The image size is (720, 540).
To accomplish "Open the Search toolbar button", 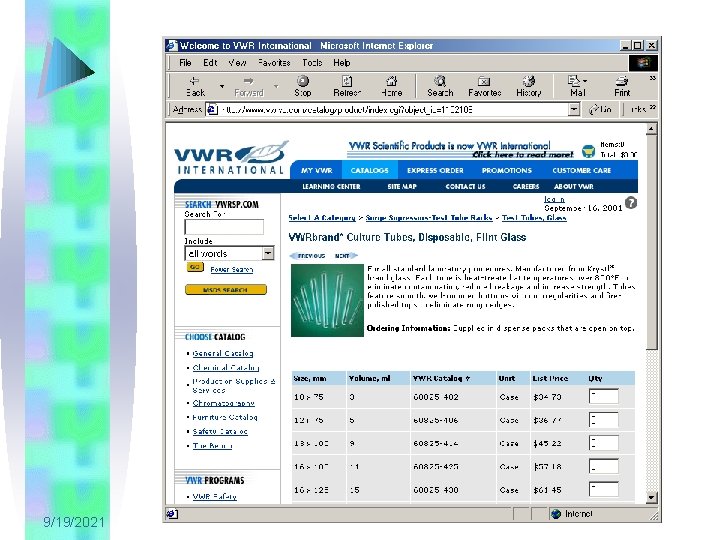I will (440, 86).
